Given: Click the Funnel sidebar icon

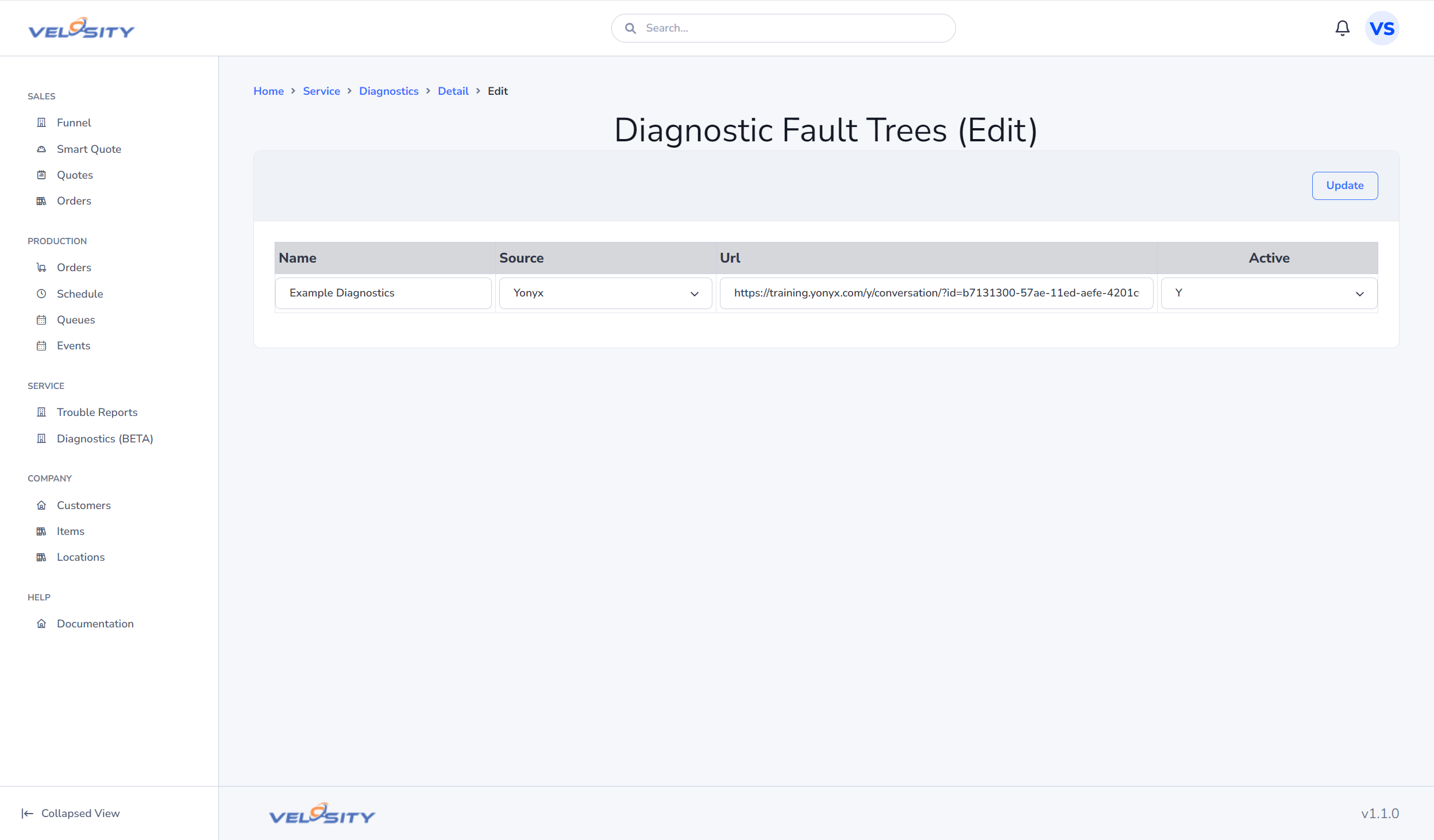Looking at the screenshot, I should 41,122.
